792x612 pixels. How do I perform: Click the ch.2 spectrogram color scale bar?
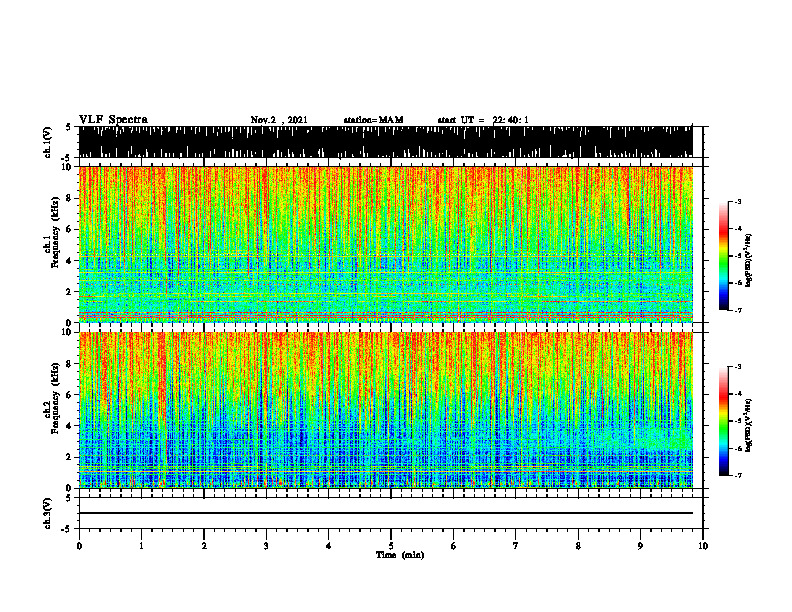click(724, 421)
